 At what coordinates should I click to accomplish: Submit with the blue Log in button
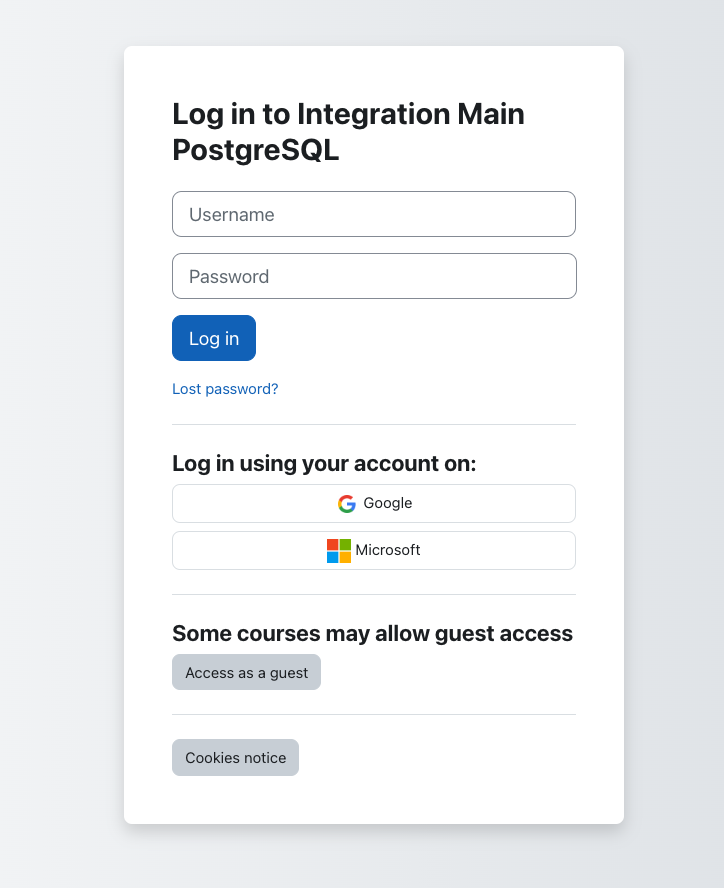[214, 338]
